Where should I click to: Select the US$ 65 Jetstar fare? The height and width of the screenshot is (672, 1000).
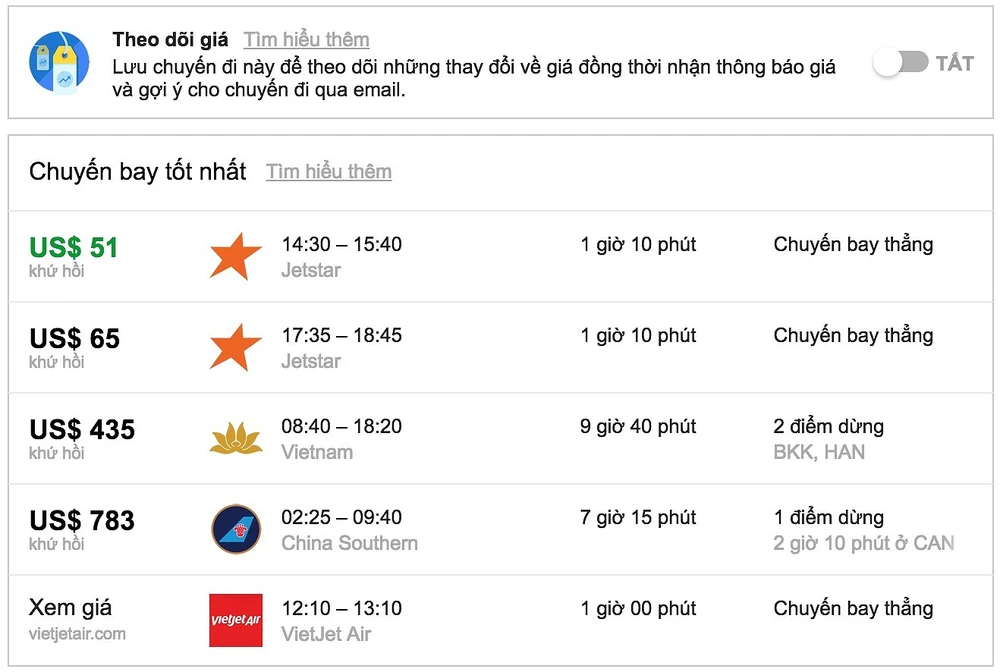point(74,339)
